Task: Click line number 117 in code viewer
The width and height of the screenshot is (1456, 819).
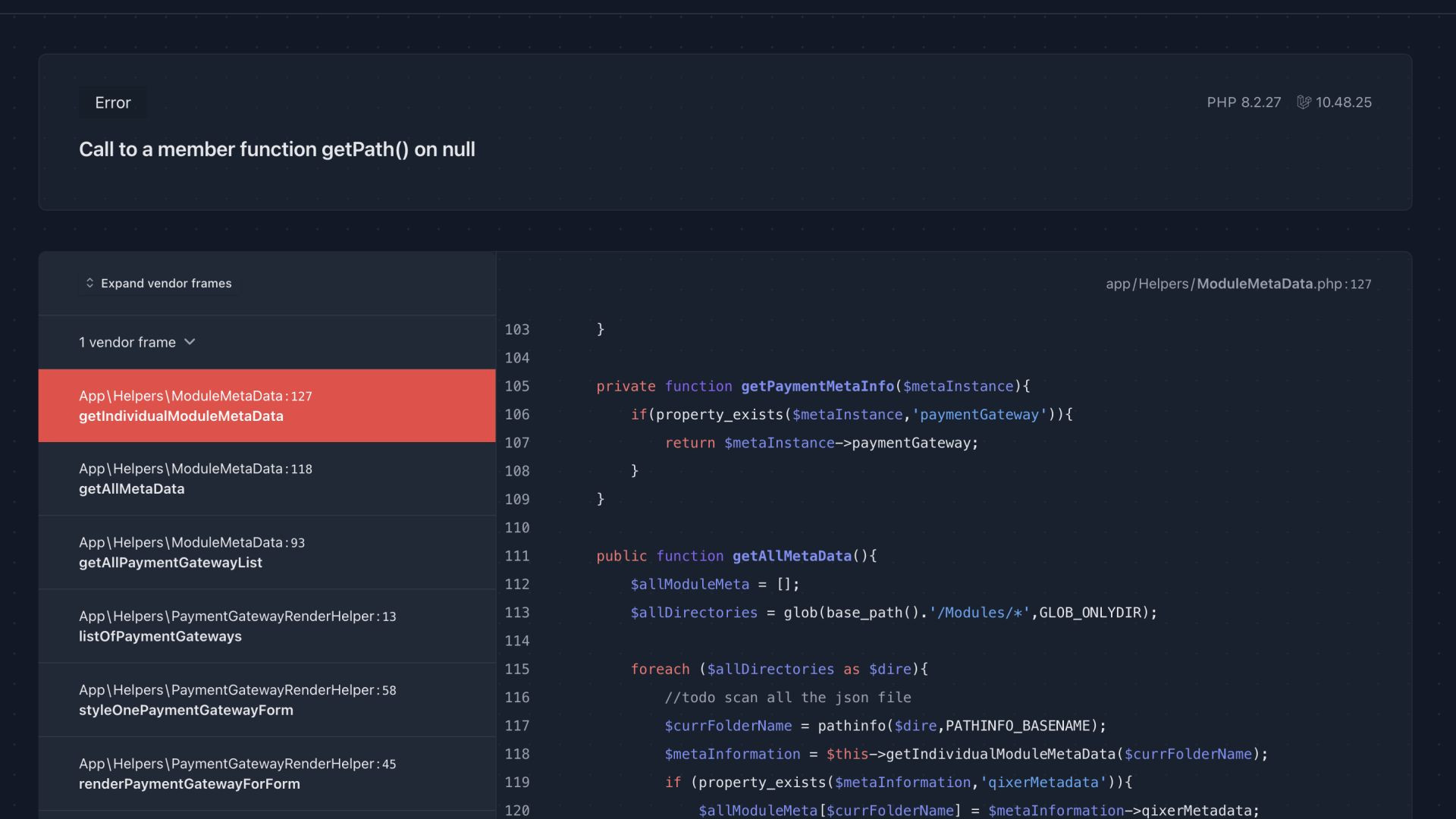Action: point(517,726)
